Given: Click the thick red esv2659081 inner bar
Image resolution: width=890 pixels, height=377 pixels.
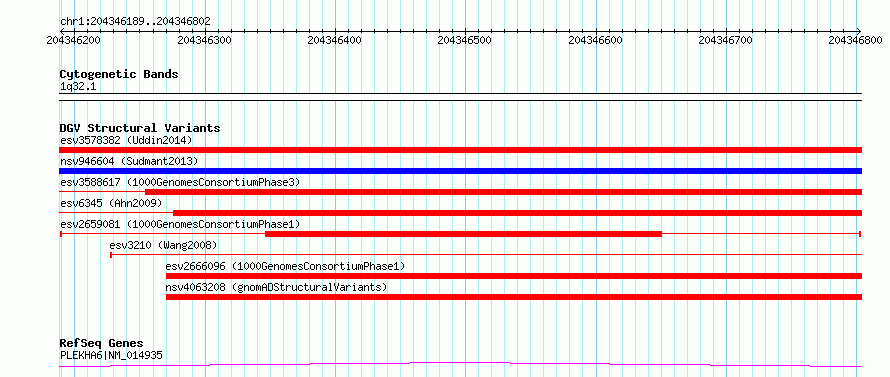Looking at the screenshot, I should (x=463, y=234).
